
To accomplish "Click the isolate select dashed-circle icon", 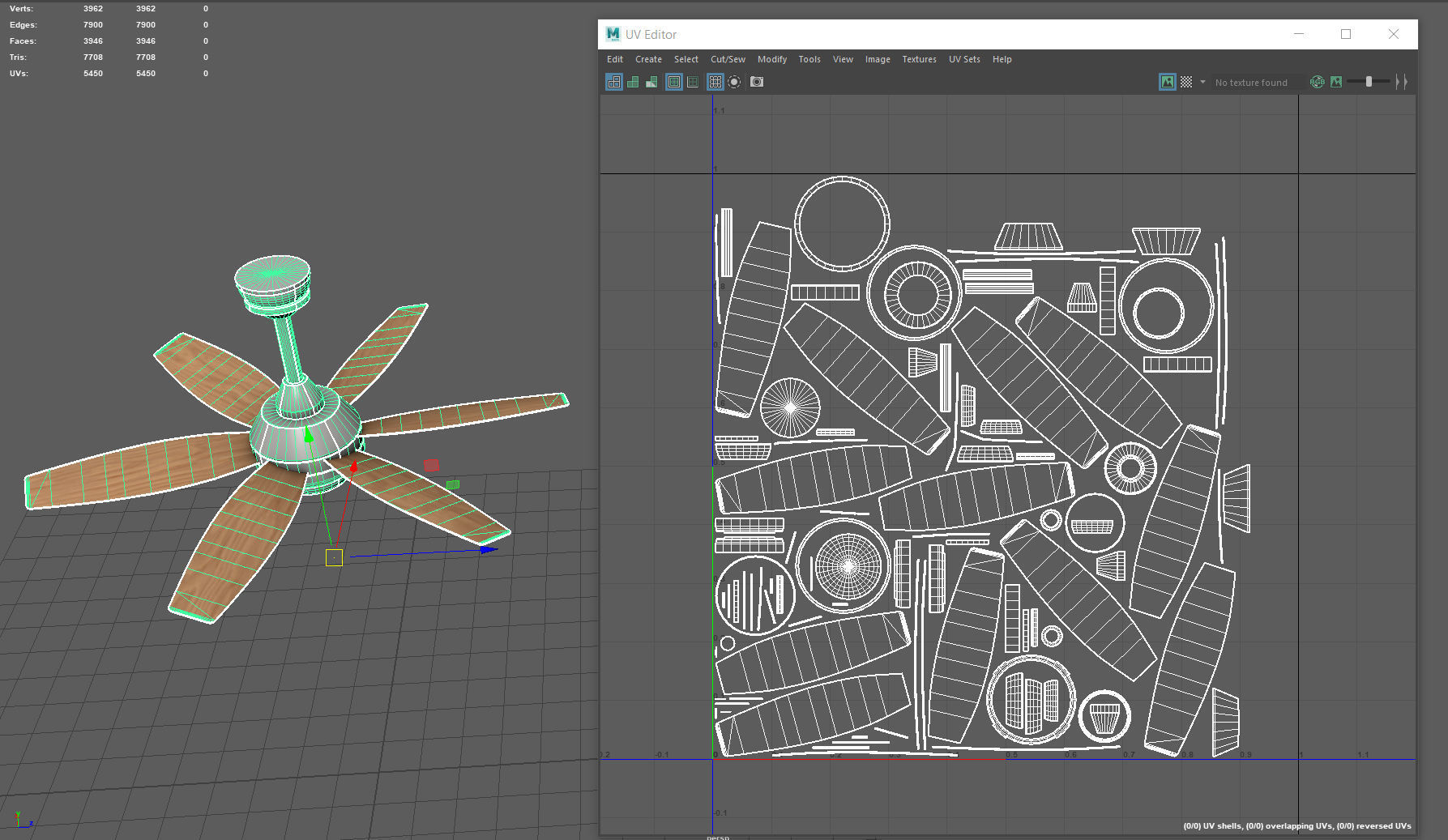I will coord(734,82).
